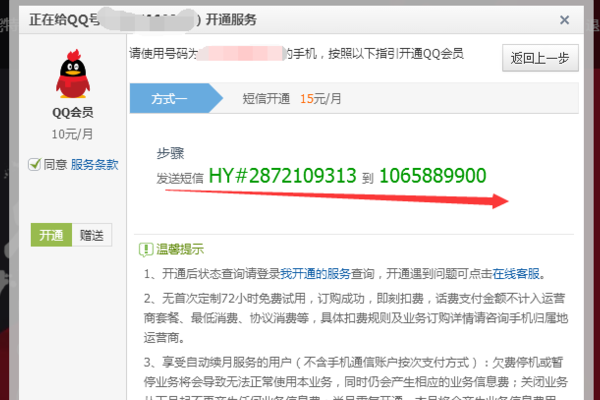Screen dimensions: 600x400
Task: Click the QQ会员 product label
Action: (72, 112)
